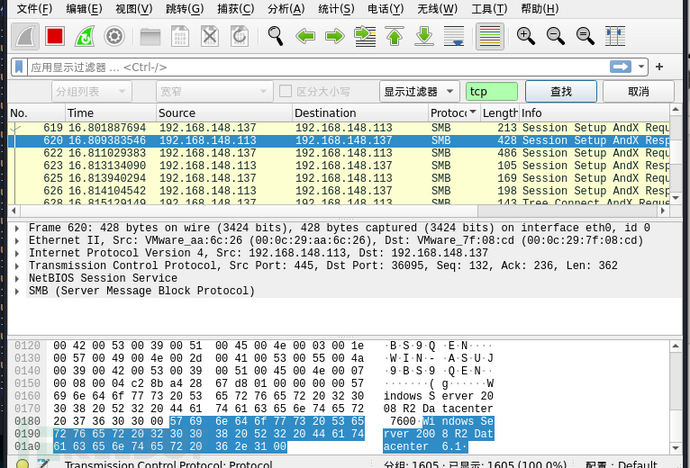This screenshot has width=690, height=468.
Task: Expand Internet Protocol Version 4 row
Action: pyautogui.click(x=17, y=253)
